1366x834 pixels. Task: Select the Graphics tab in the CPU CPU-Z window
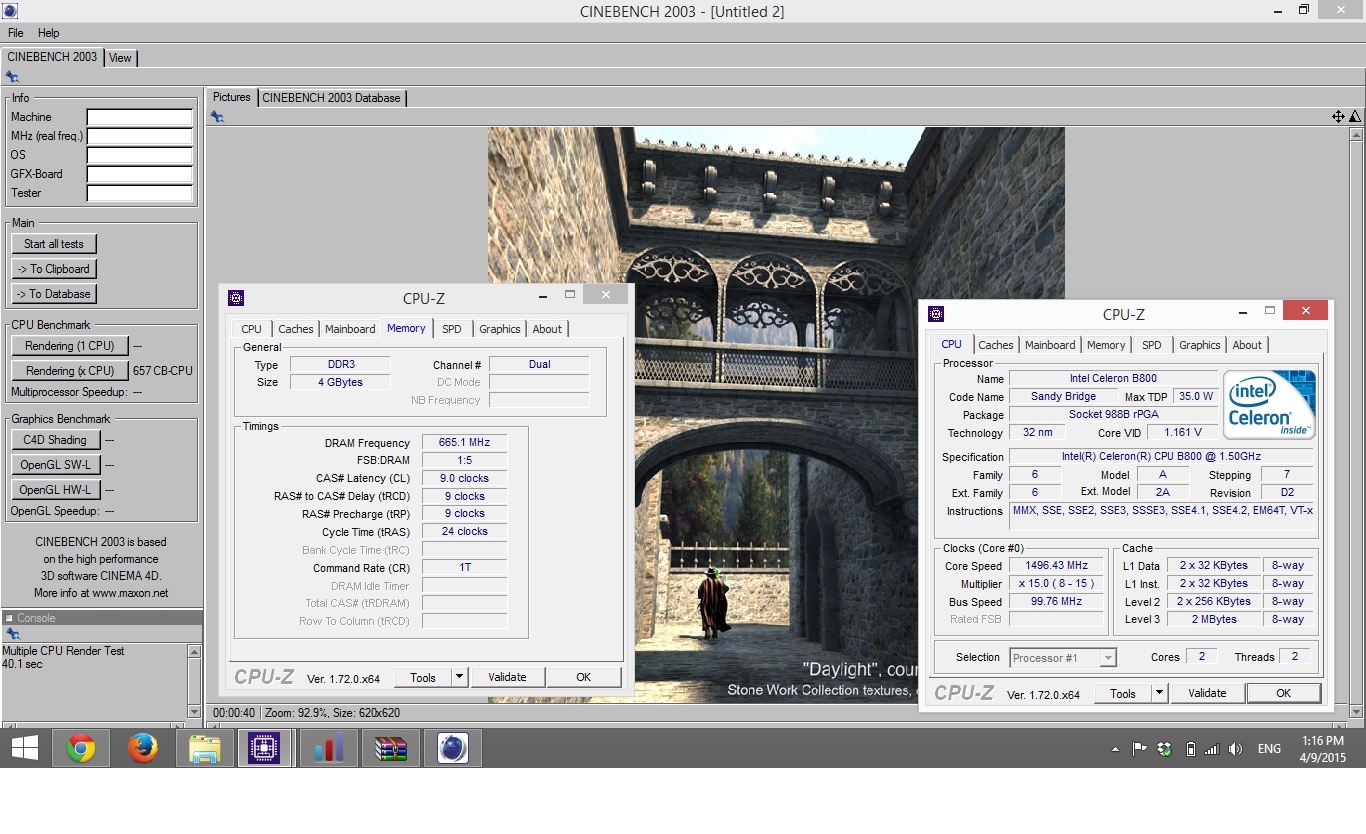click(1199, 345)
